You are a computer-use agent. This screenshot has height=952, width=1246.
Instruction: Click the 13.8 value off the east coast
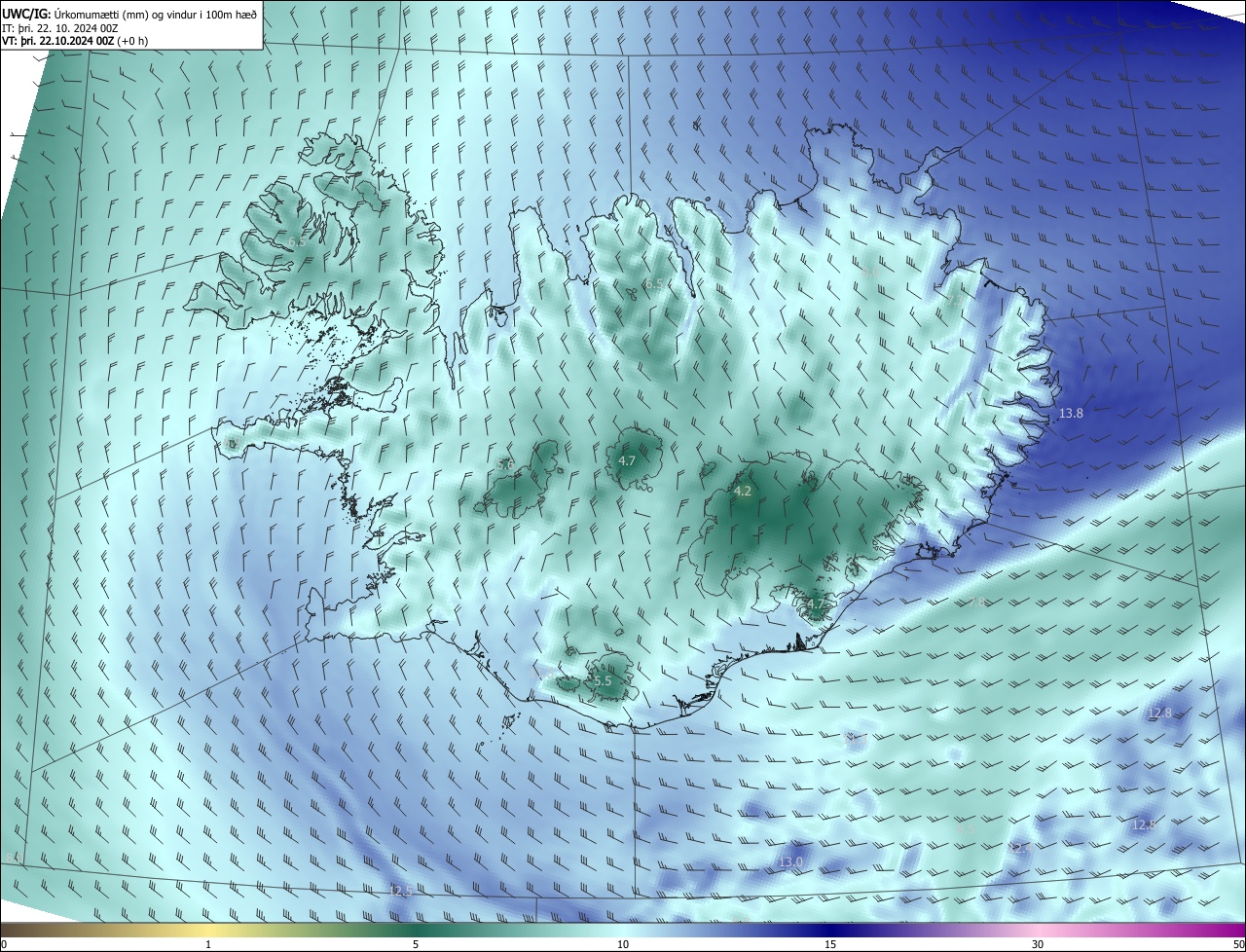[x=1071, y=414]
